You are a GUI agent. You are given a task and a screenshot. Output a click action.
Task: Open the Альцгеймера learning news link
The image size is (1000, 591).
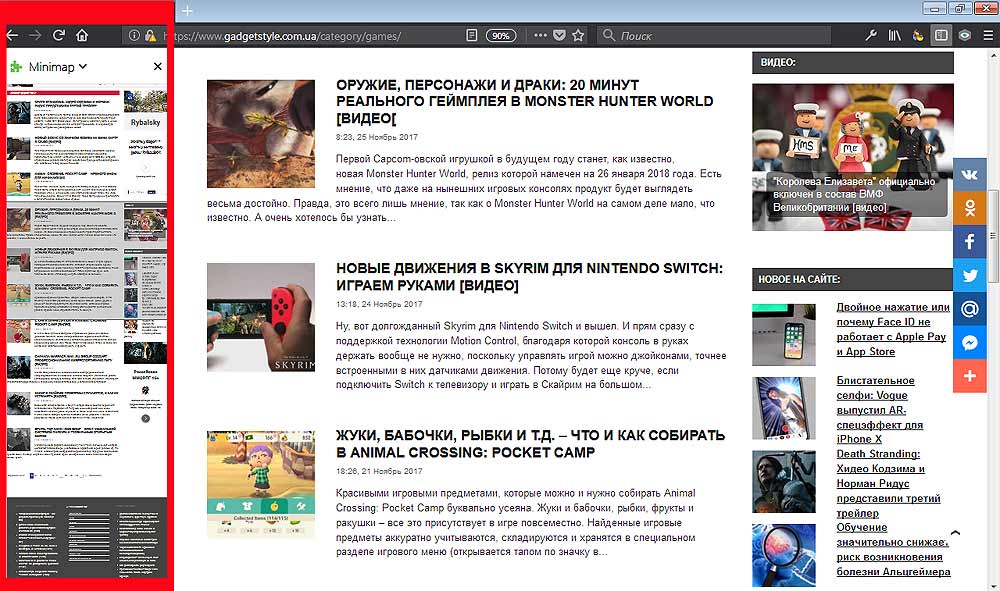(893, 550)
